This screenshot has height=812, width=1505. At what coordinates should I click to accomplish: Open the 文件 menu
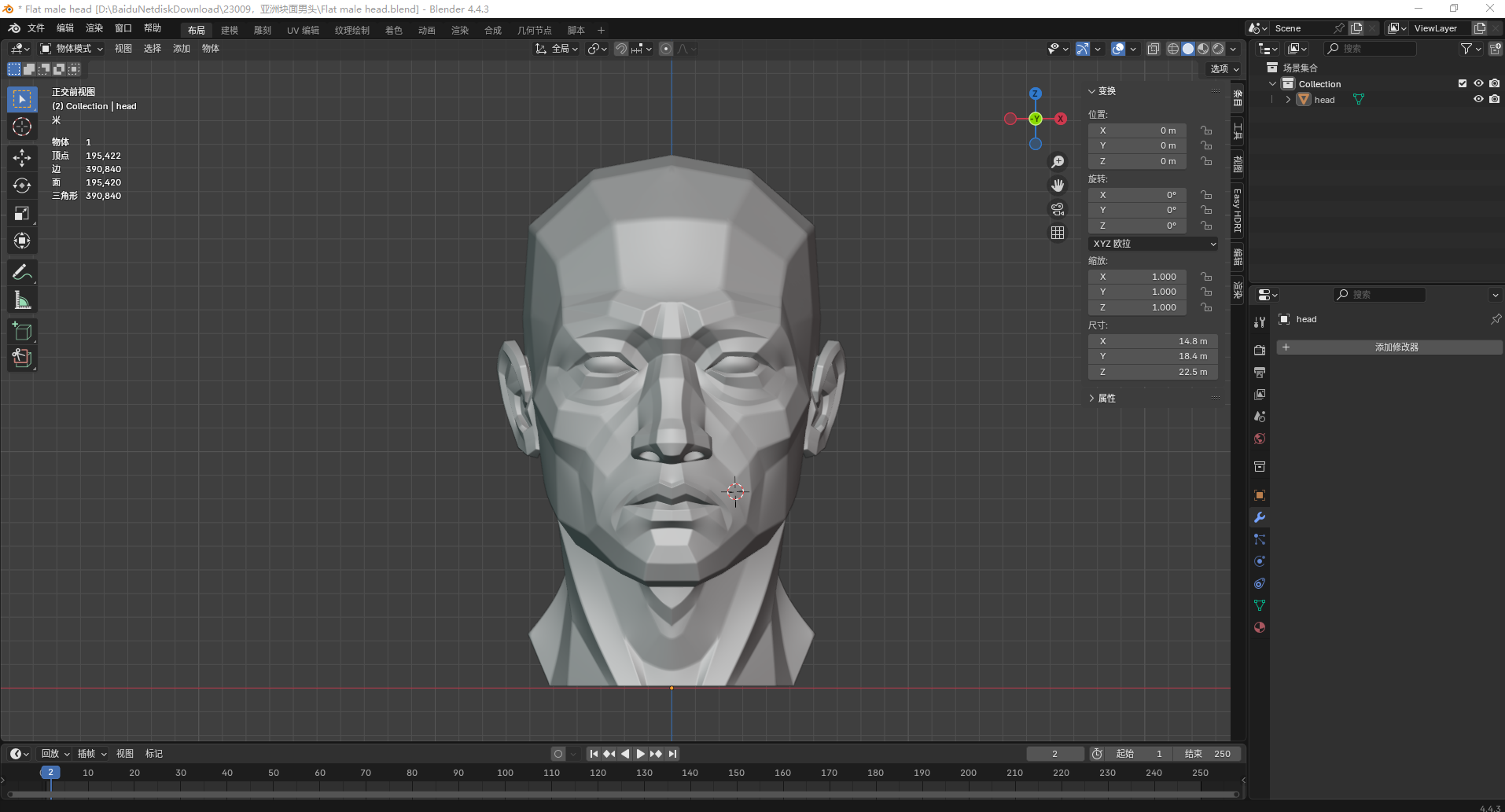coord(36,28)
